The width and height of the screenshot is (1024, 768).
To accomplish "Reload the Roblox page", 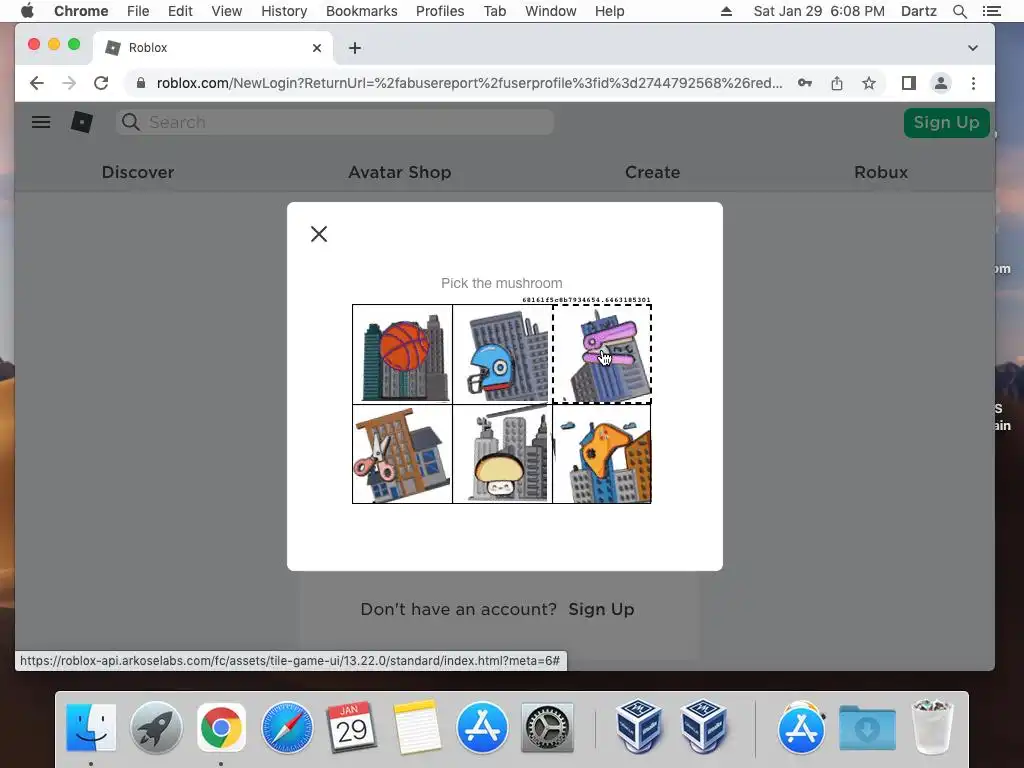I will coord(101,83).
